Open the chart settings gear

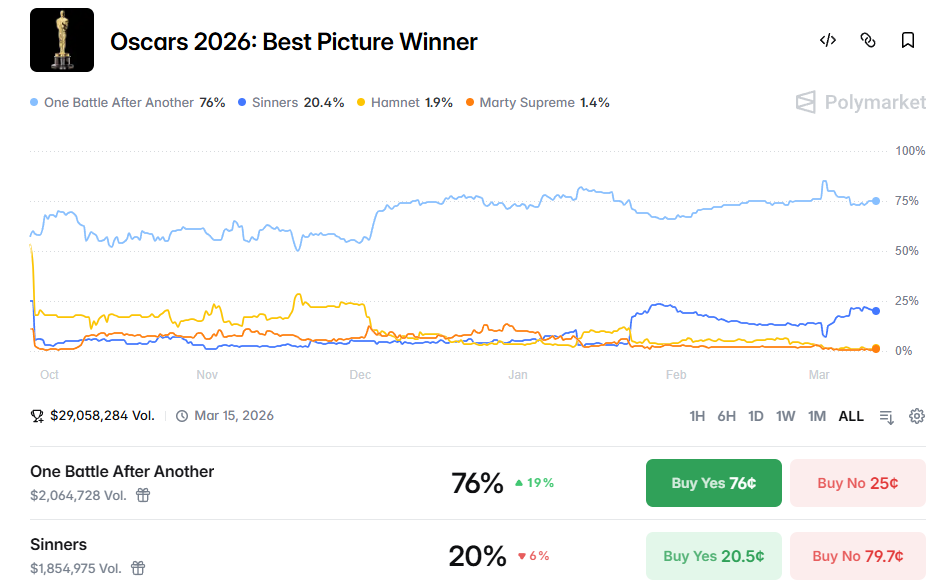tap(917, 416)
